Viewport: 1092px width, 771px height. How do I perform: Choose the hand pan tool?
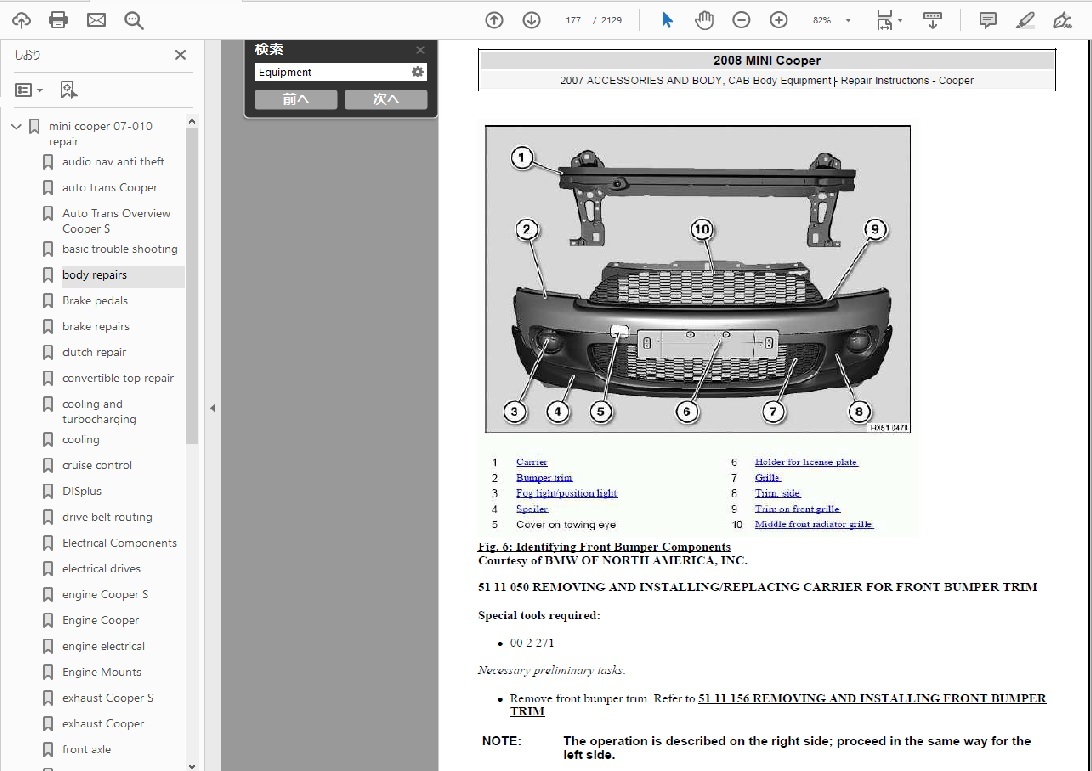(x=704, y=20)
